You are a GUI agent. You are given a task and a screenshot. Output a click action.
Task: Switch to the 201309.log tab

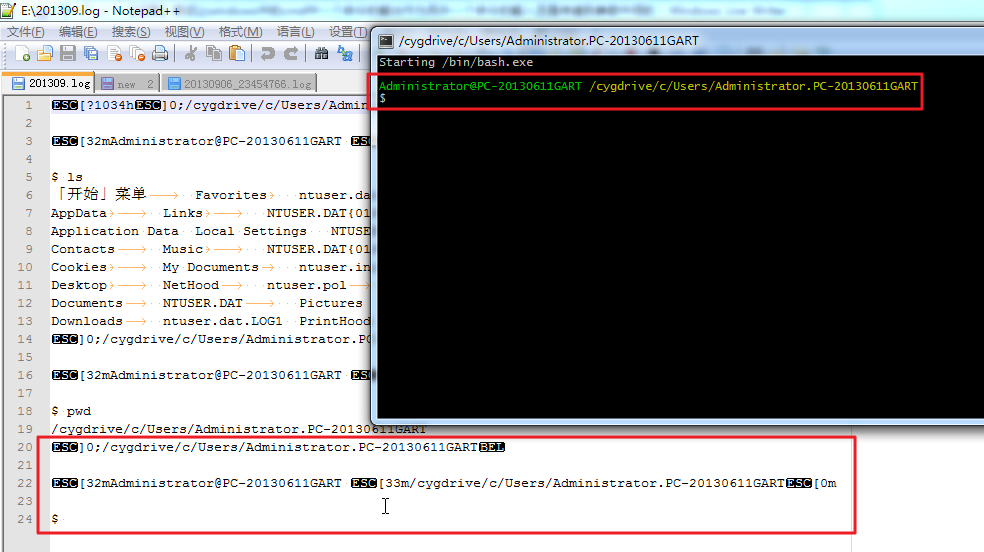[x=50, y=83]
